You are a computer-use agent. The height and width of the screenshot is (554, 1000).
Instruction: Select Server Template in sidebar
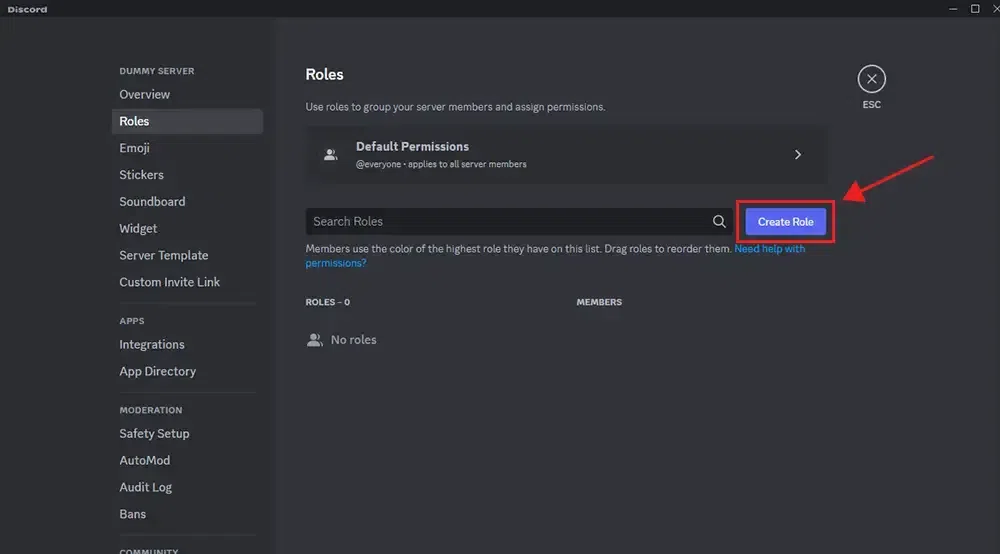click(x=164, y=255)
